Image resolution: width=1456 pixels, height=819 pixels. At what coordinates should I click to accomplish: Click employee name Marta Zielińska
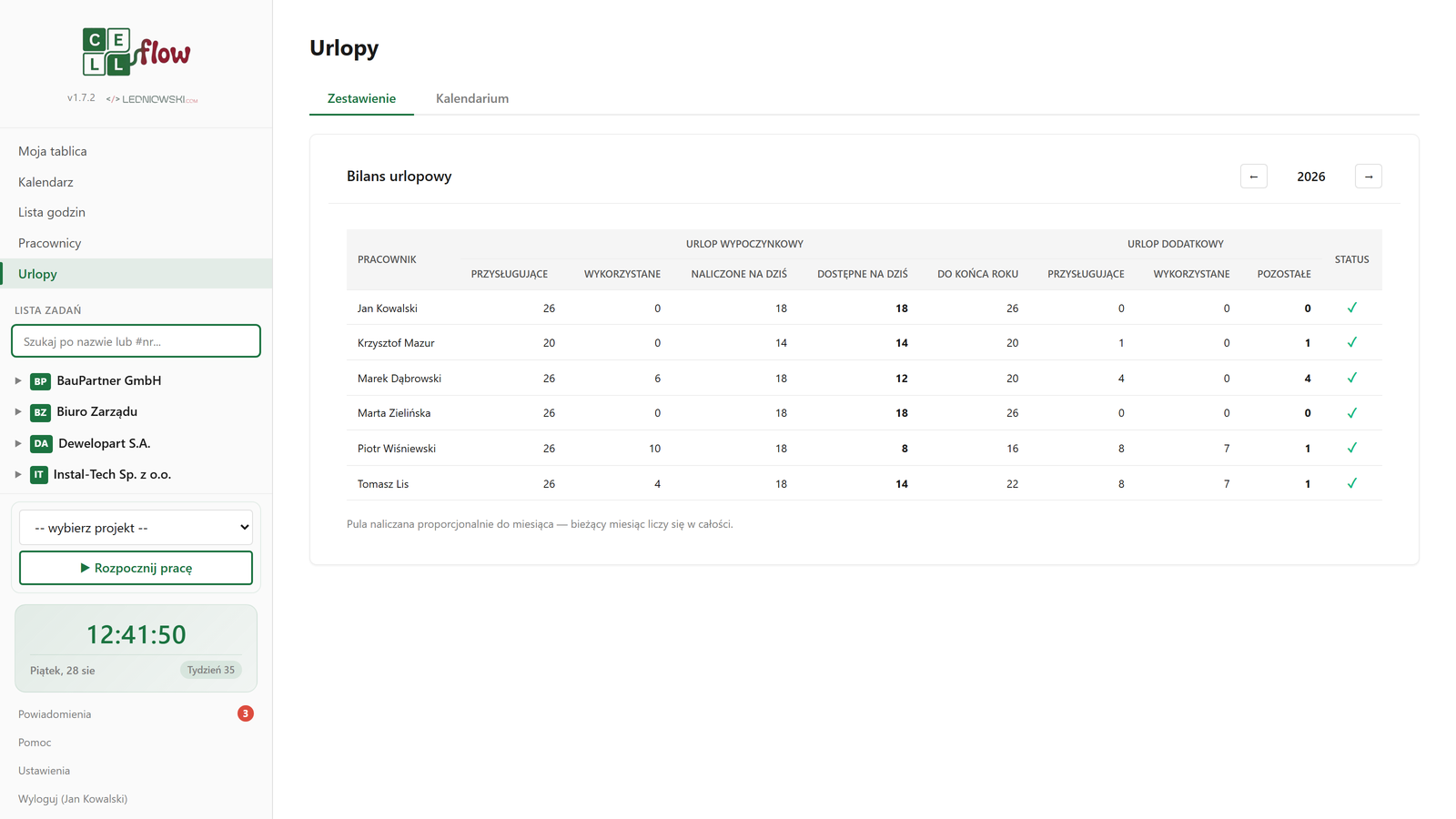coord(394,413)
